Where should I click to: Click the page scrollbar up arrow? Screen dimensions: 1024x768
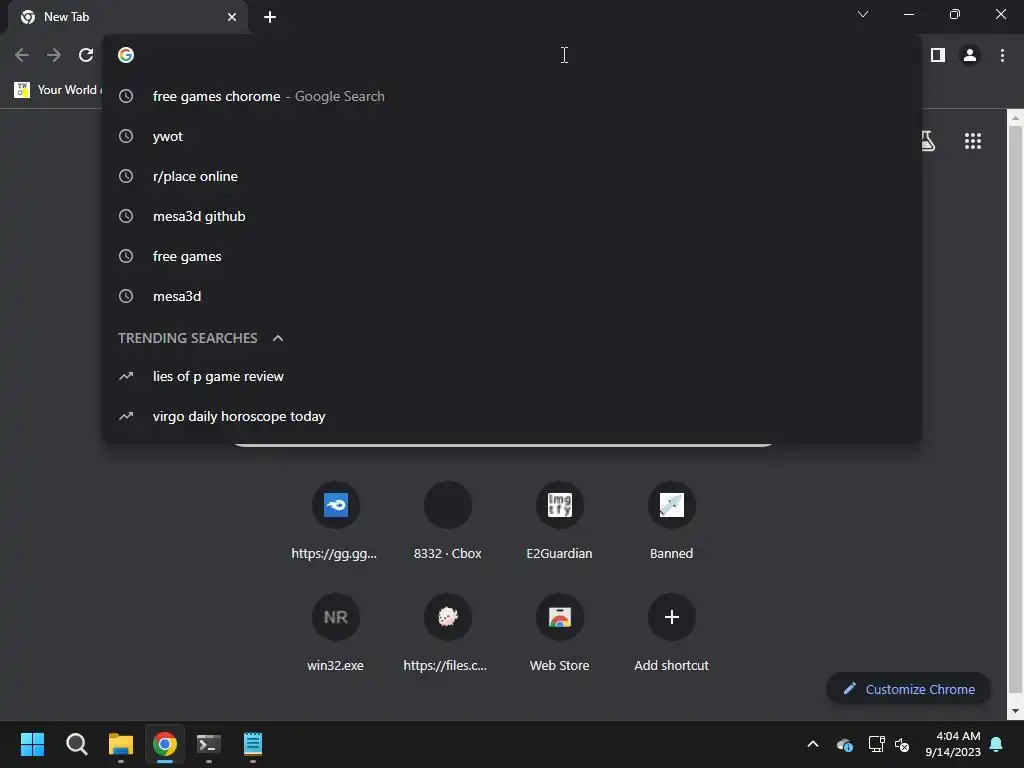pyautogui.click(x=1016, y=118)
